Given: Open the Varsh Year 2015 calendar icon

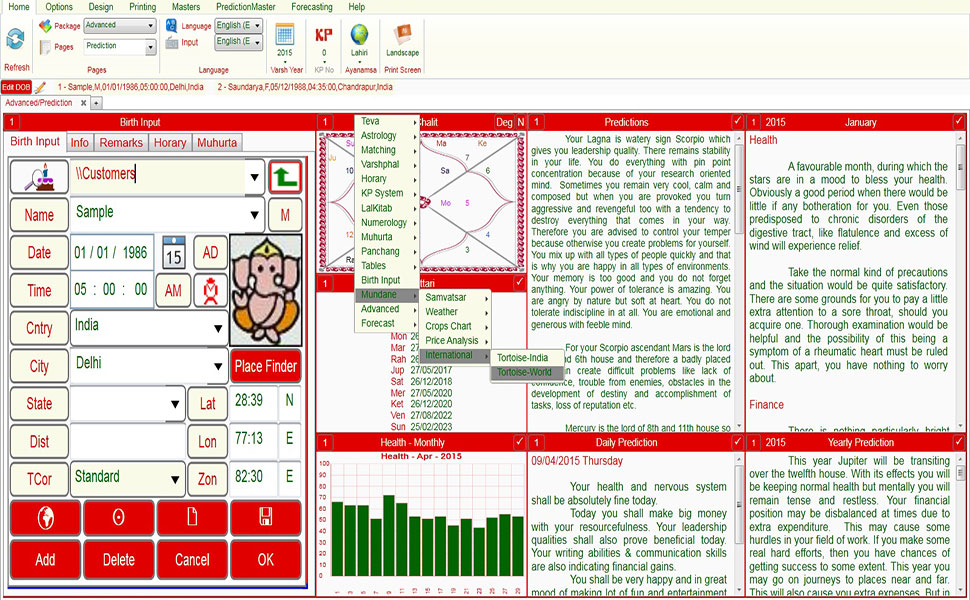Looking at the screenshot, I should 285,34.
